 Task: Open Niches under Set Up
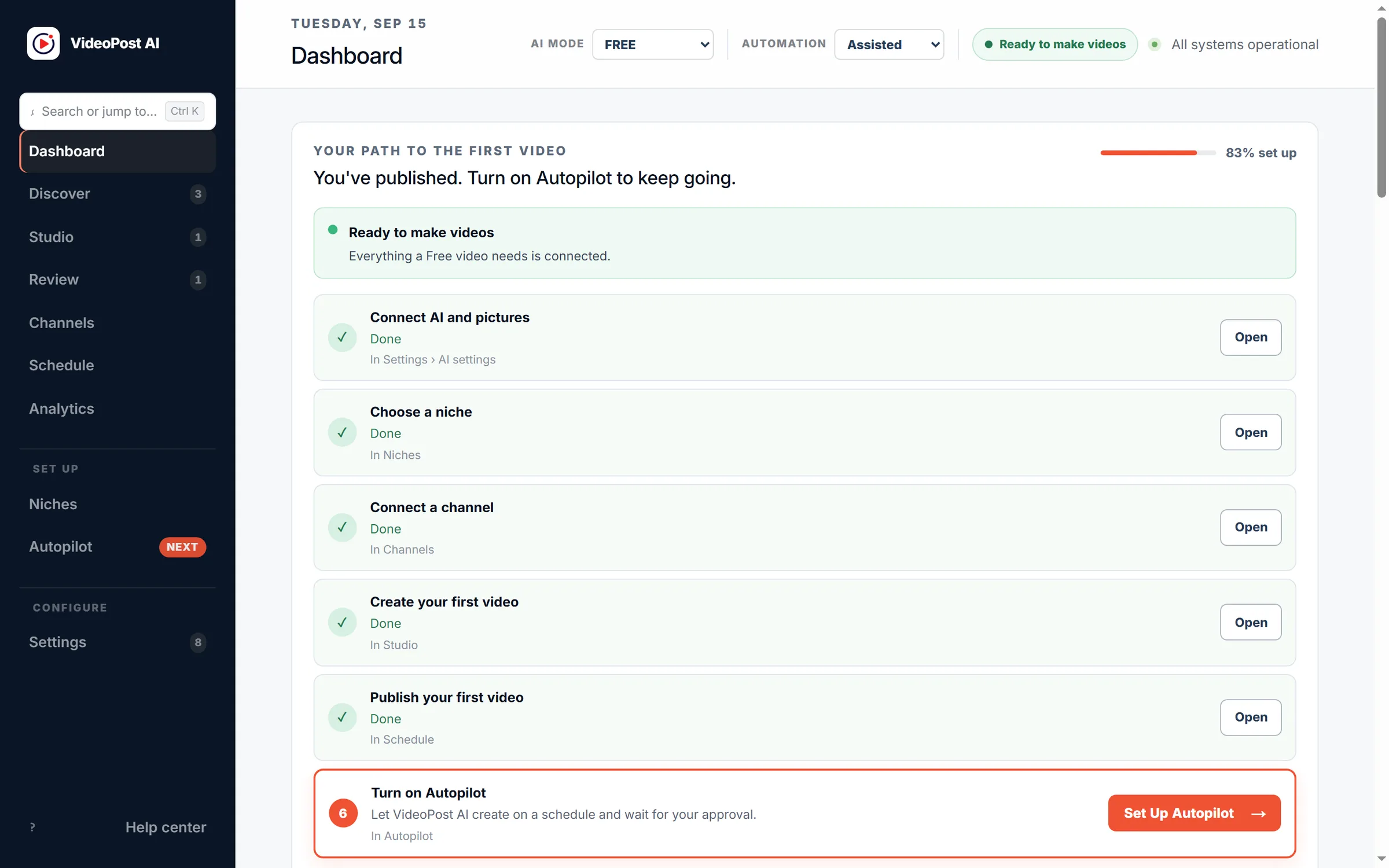click(x=117, y=504)
